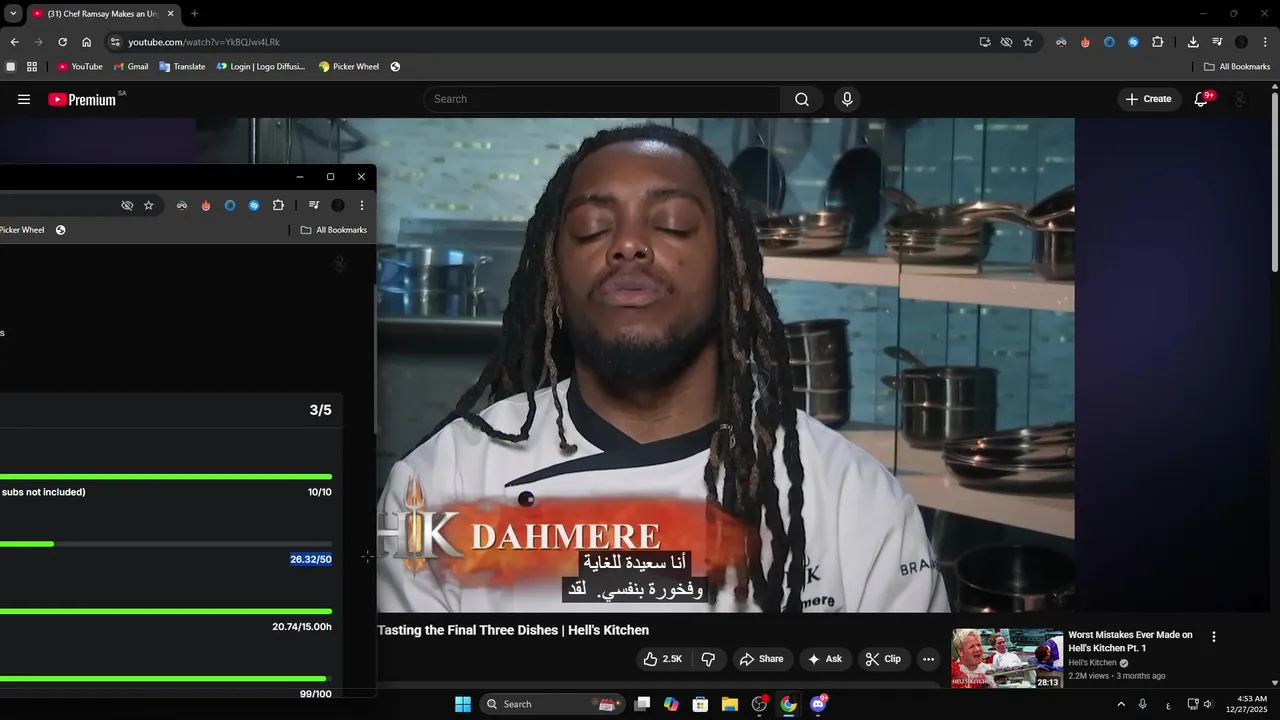Click the YouTube search magnifier button
This screenshot has height=720, width=1280.
tap(802, 99)
